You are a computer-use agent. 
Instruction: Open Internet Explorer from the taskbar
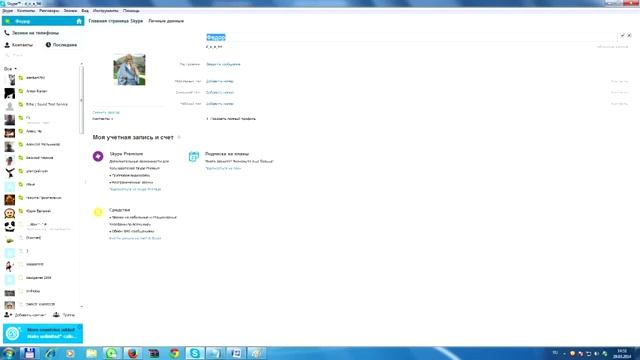(x=50, y=353)
